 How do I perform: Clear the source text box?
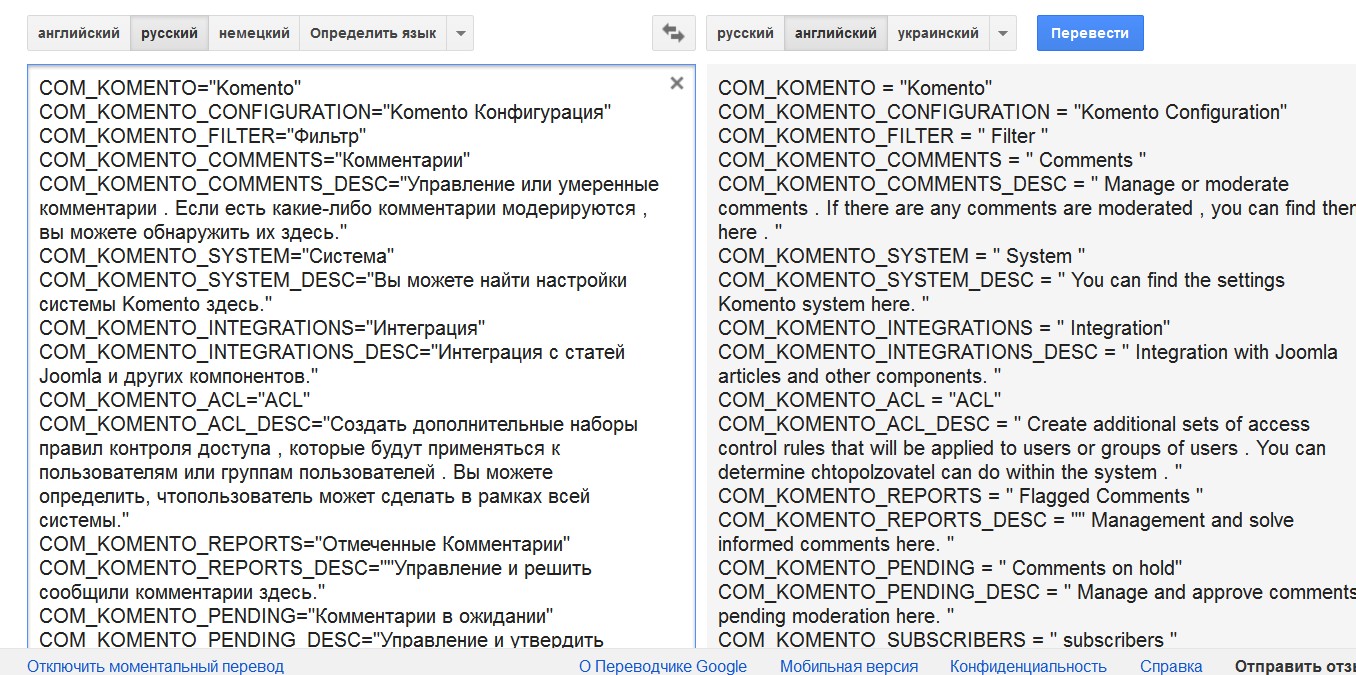tap(677, 84)
